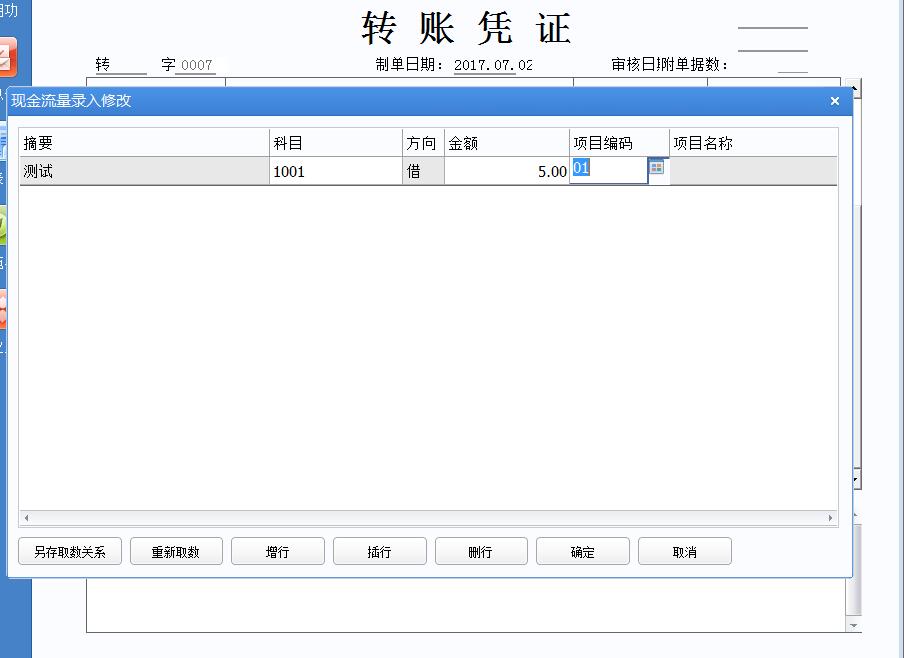Click the 另存取数关系 button
Screen dimensions: 904x658
coord(69,552)
